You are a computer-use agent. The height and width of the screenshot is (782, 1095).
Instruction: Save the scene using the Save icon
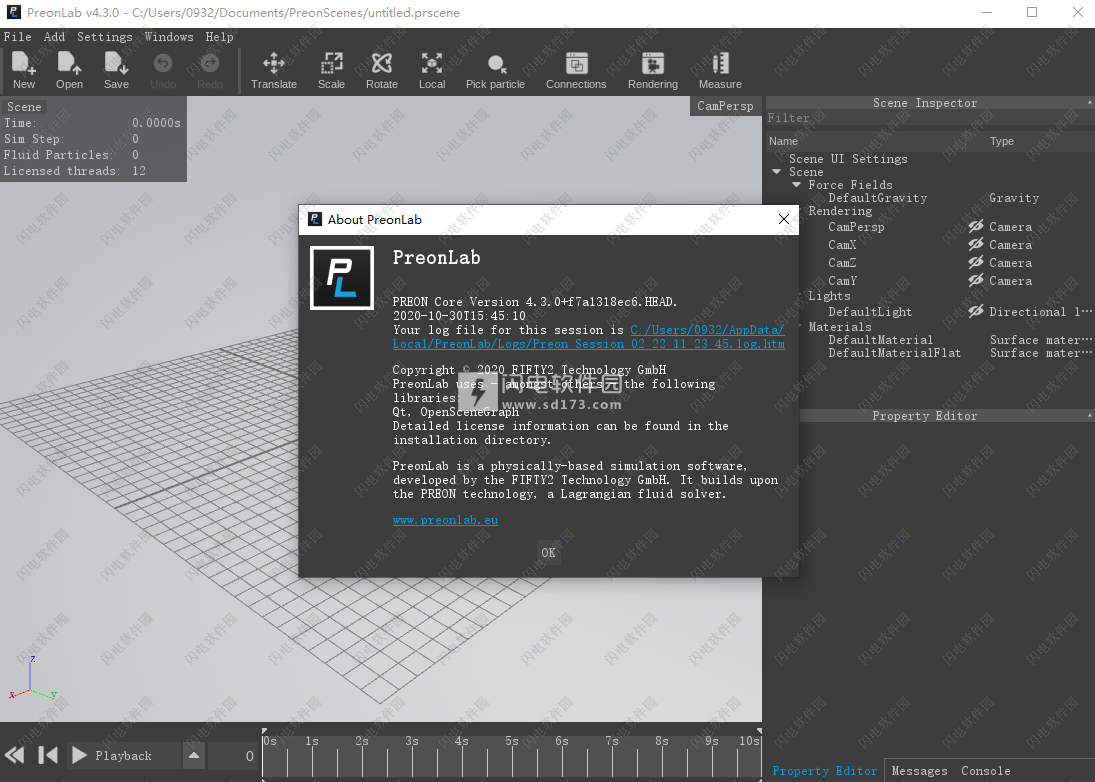click(116, 71)
